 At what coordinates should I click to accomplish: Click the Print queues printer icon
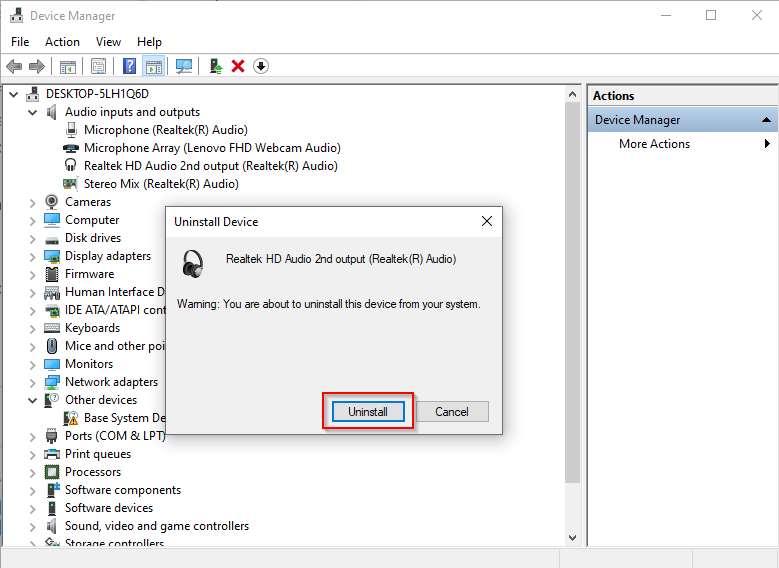[x=52, y=454]
